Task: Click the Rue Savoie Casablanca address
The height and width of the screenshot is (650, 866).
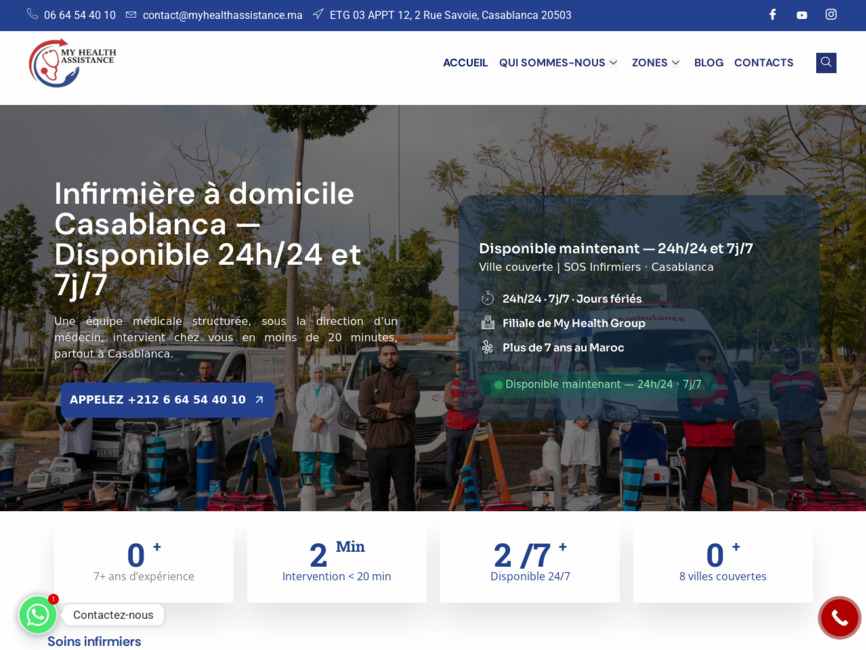Action: (x=450, y=15)
